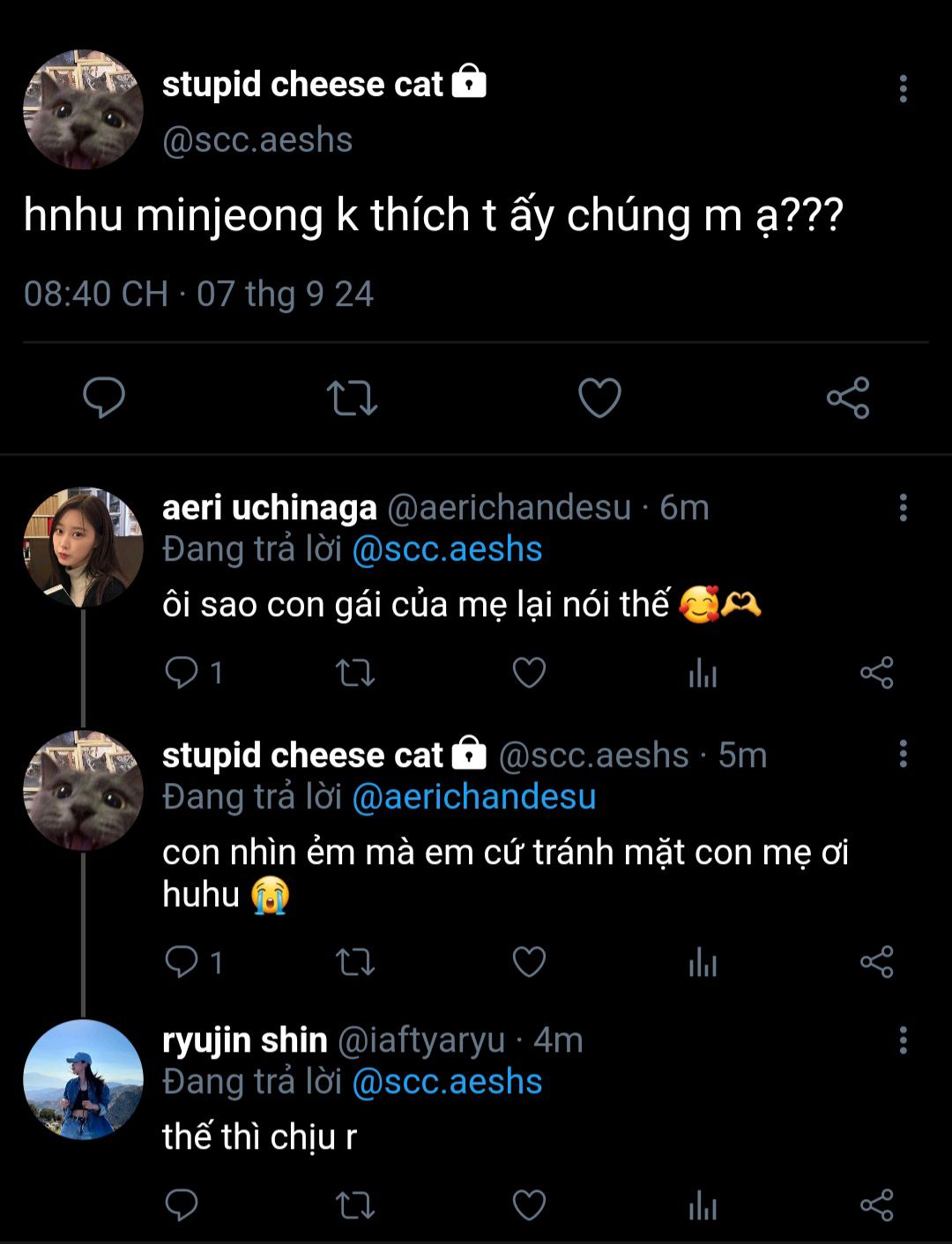
Task: Open the 08:40 CH tweet timestamp
Action: [96, 294]
